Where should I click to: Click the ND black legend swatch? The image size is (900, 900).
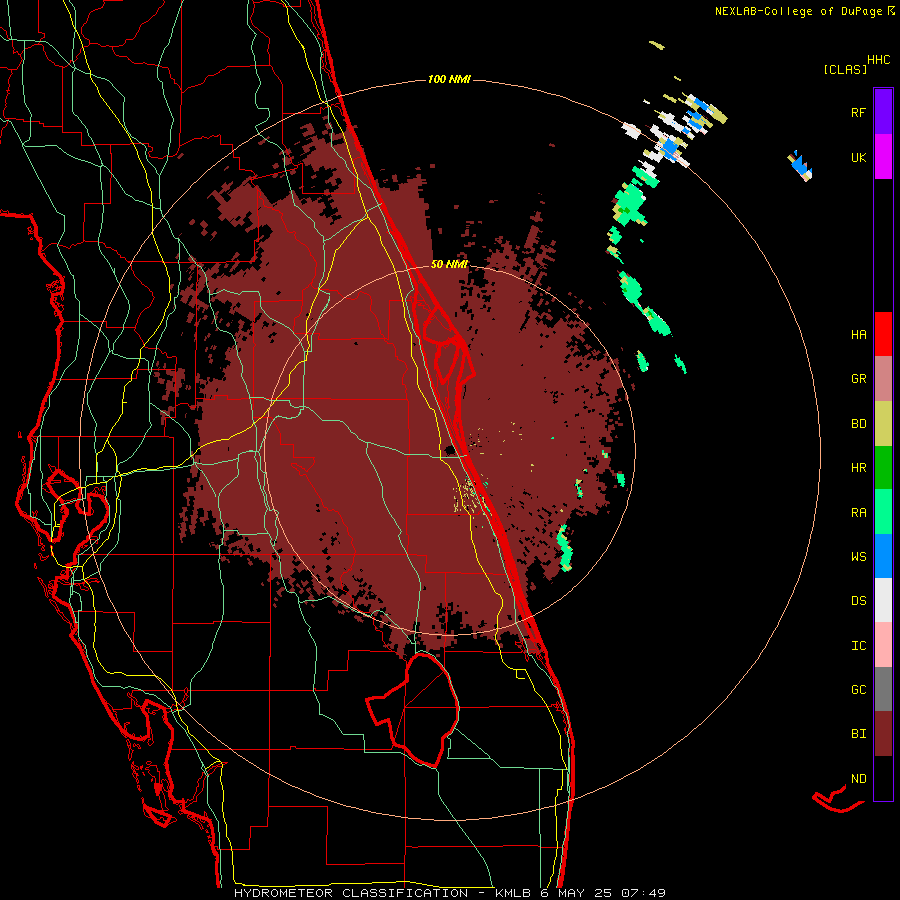click(883, 778)
